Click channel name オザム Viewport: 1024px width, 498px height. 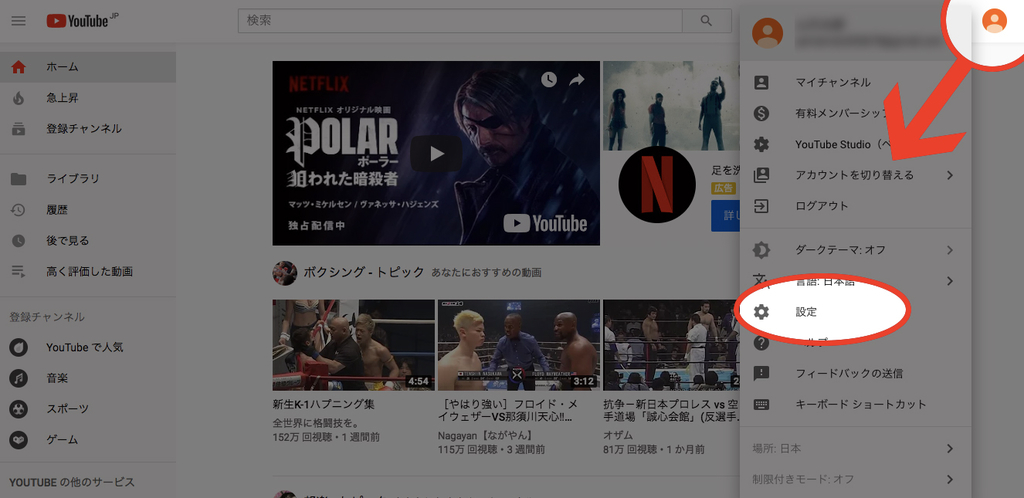pyautogui.click(x=618, y=435)
